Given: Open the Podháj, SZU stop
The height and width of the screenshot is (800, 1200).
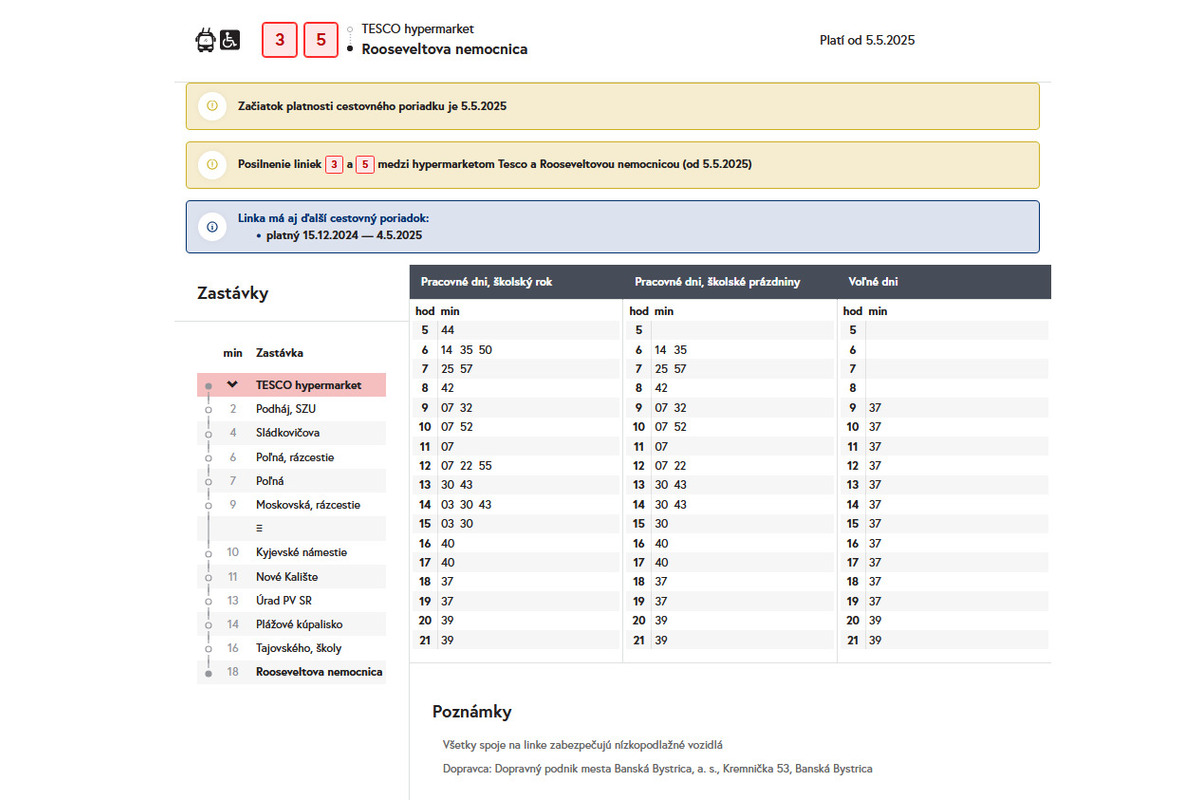Looking at the screenshot, I should click(x=285, y=409).
